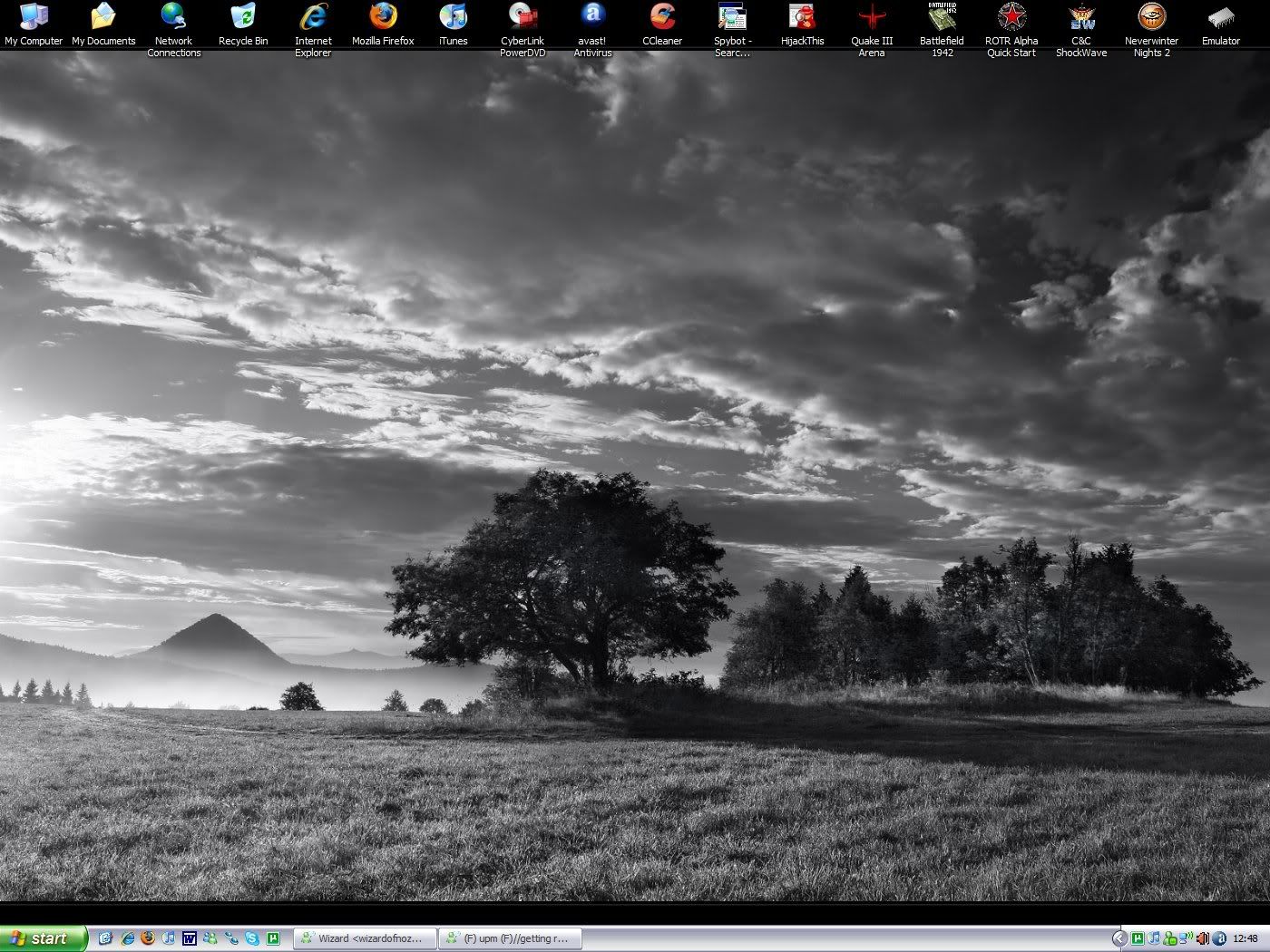Switch to (F) upm taskbar window
This screenshot has width=1270, height=952.
510,938
